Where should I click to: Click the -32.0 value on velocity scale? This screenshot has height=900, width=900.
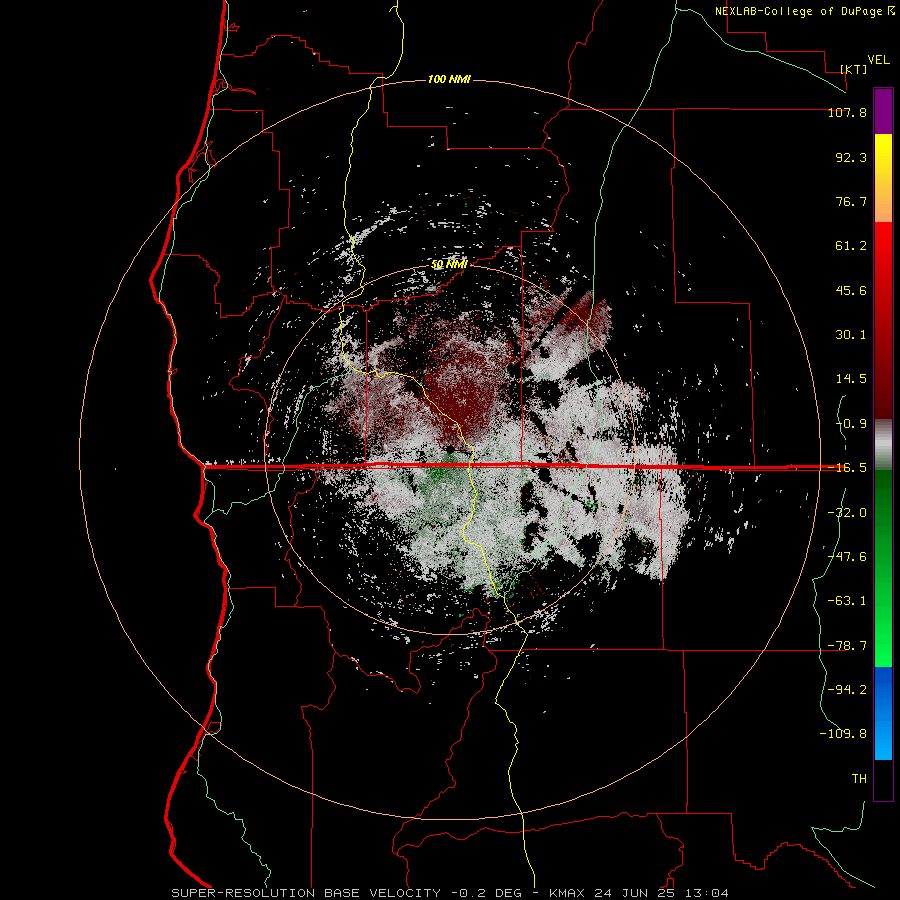[847, 513]
